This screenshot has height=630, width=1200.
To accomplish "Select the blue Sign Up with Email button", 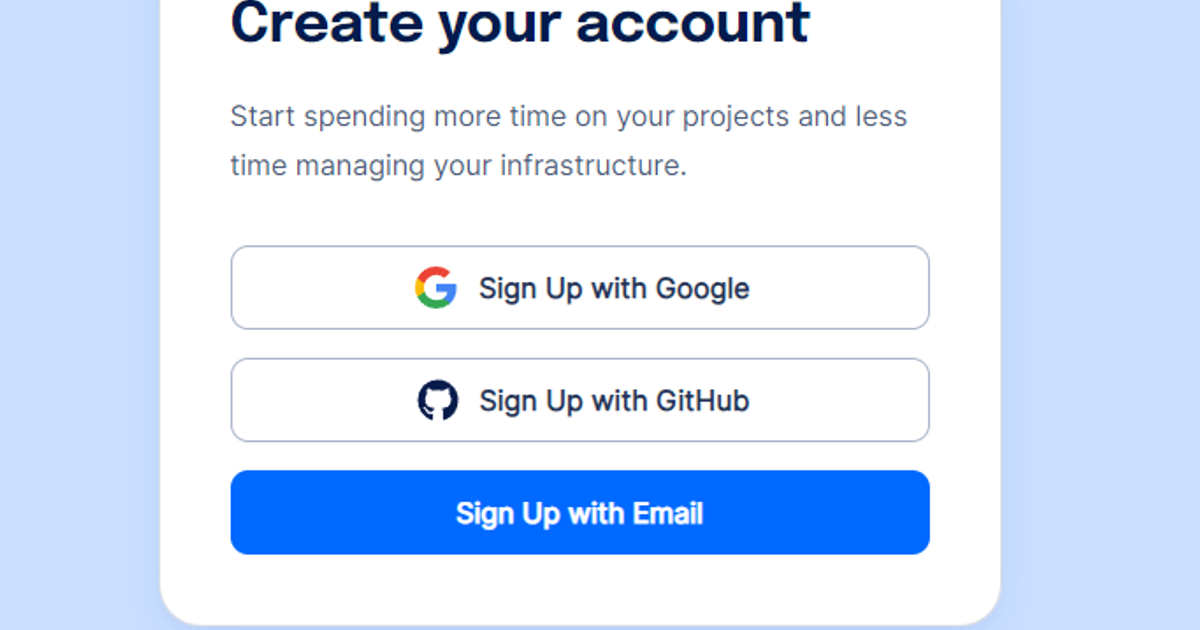I will pyautogui.click(x=580, y=512).
